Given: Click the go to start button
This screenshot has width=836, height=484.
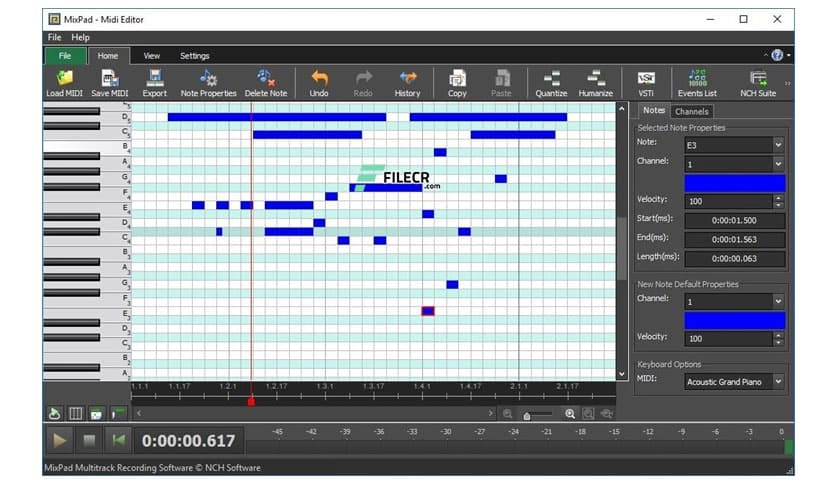Looking at the screenshot, I should tap(118, 441).
